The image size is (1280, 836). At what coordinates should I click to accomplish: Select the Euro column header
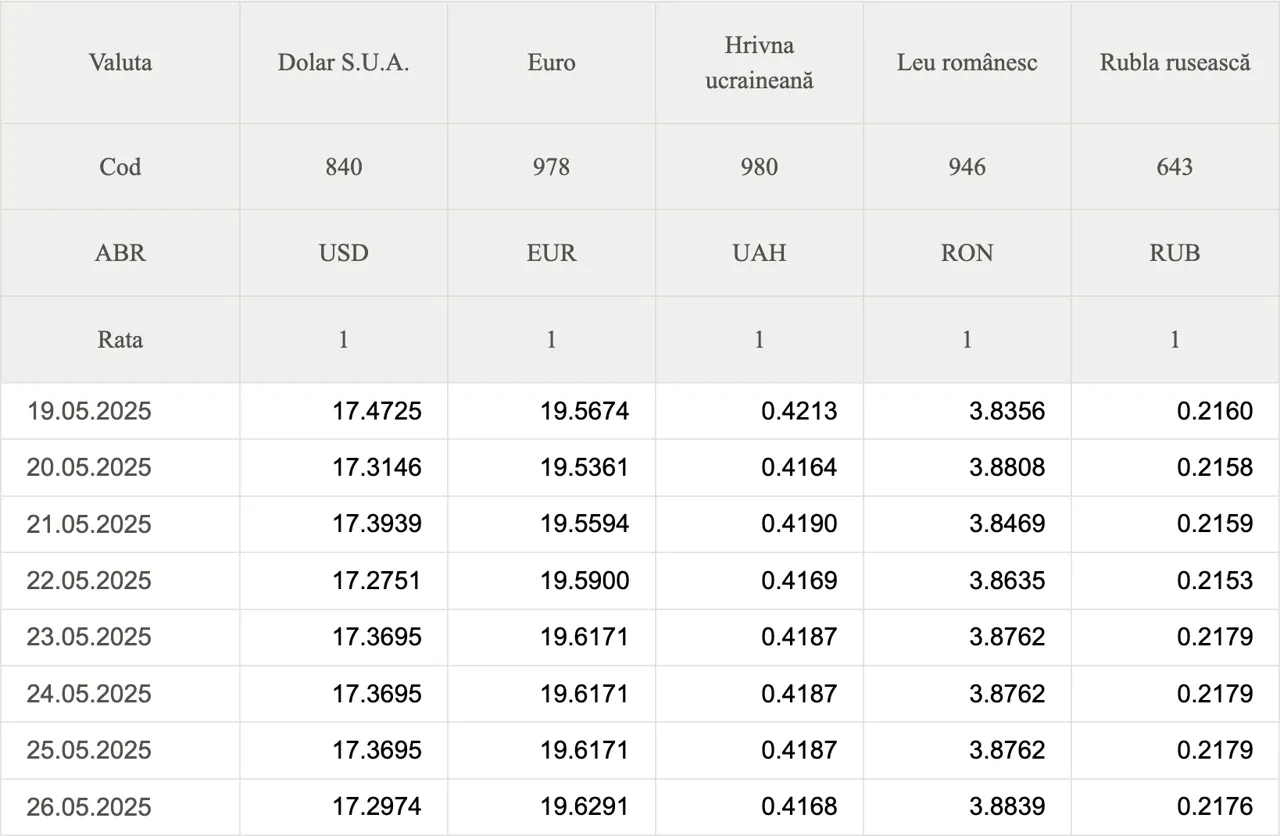551,63
